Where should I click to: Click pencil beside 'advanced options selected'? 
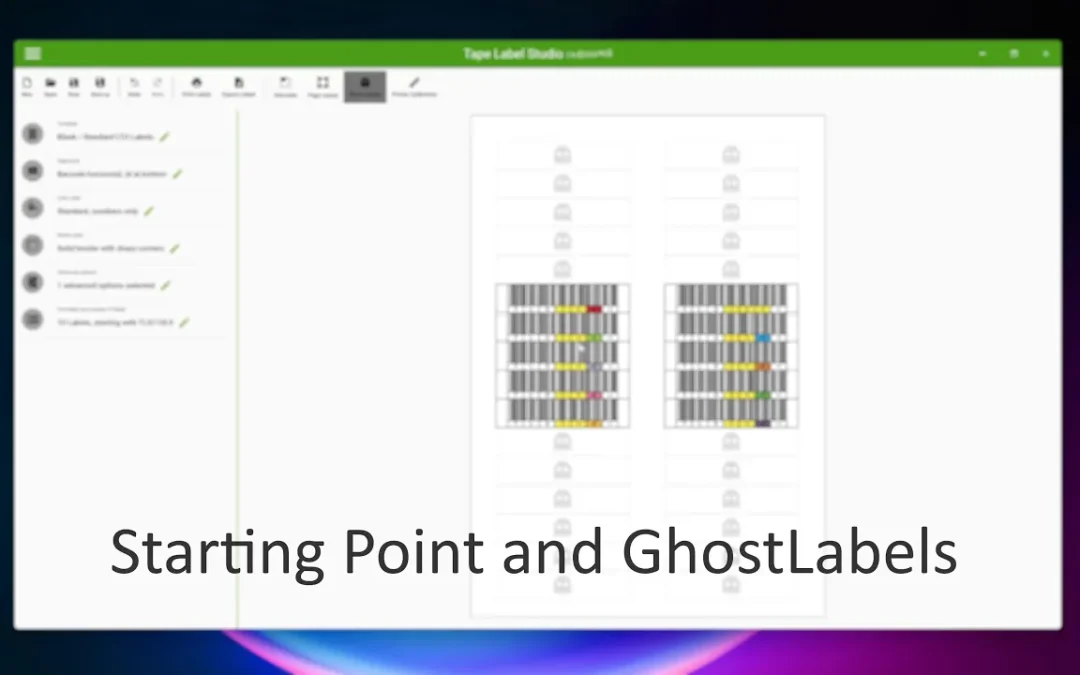click(x=165, y=286)
